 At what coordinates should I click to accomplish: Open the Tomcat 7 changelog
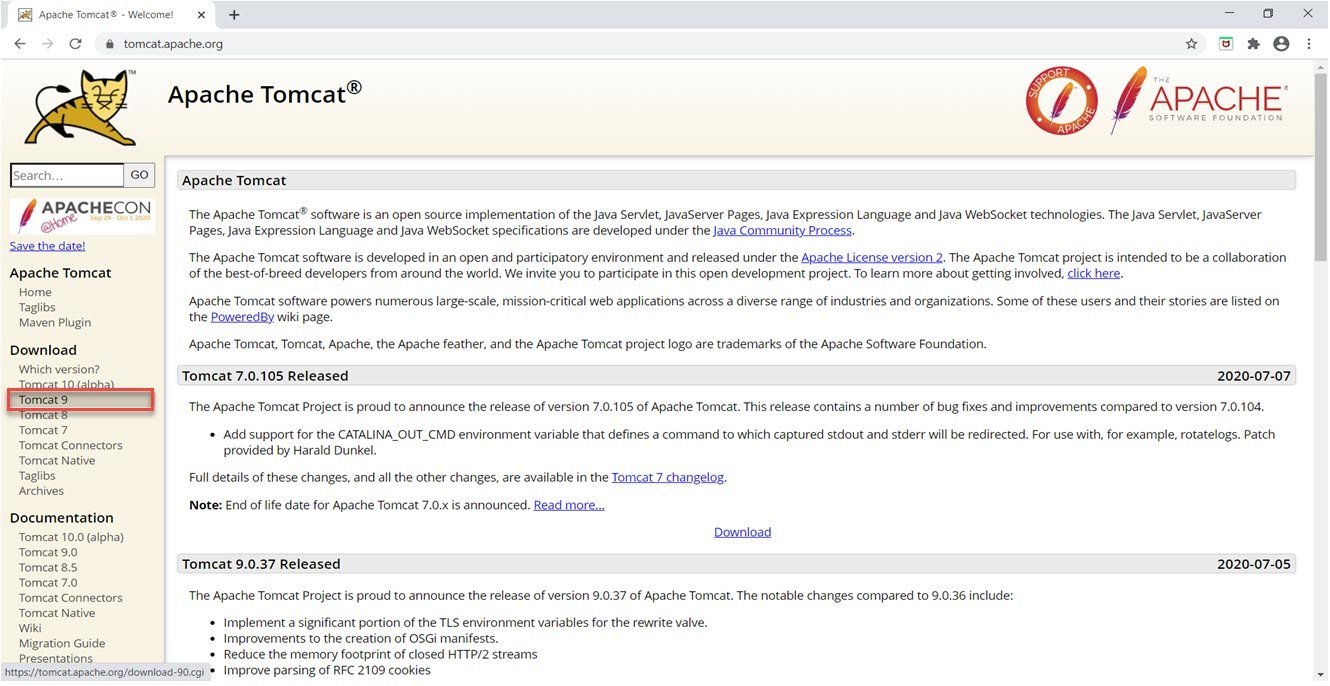pyautogui.click(x=667, y=477)
